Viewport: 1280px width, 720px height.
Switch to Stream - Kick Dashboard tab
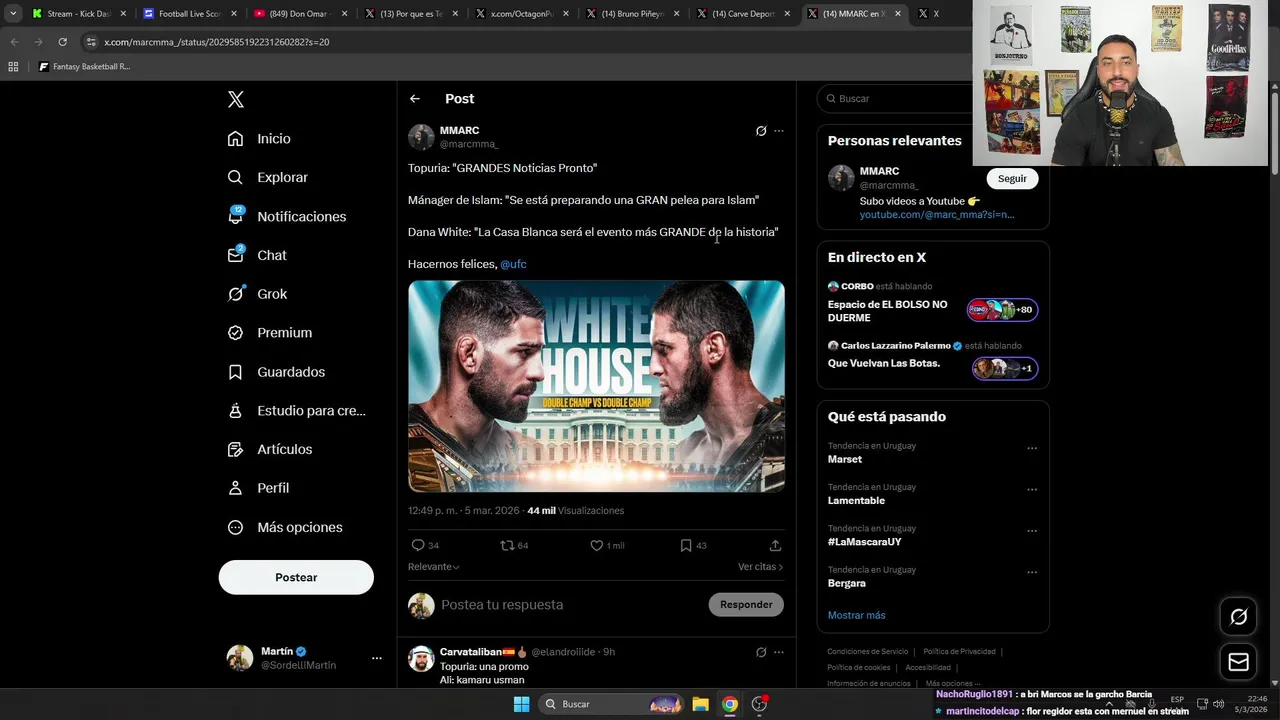[x=79, y=14]
